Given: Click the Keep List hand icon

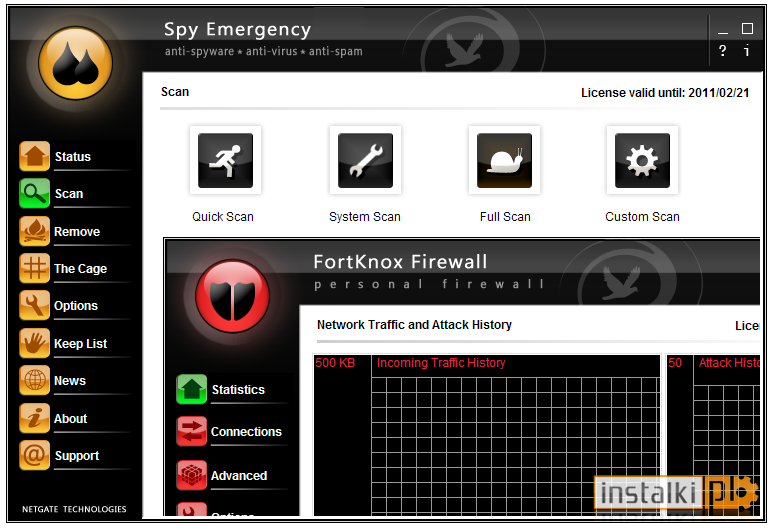Looking at the screenshot, I should [x=34, y=343].
